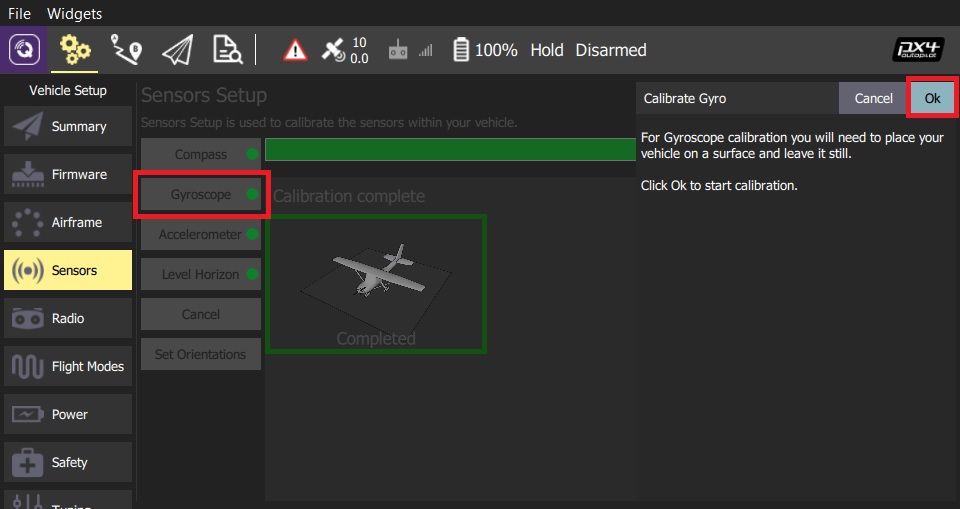This screenshot has width=960, height=509.
Task: Open the Plan view waypoint icon
Action: pos(126,49)
